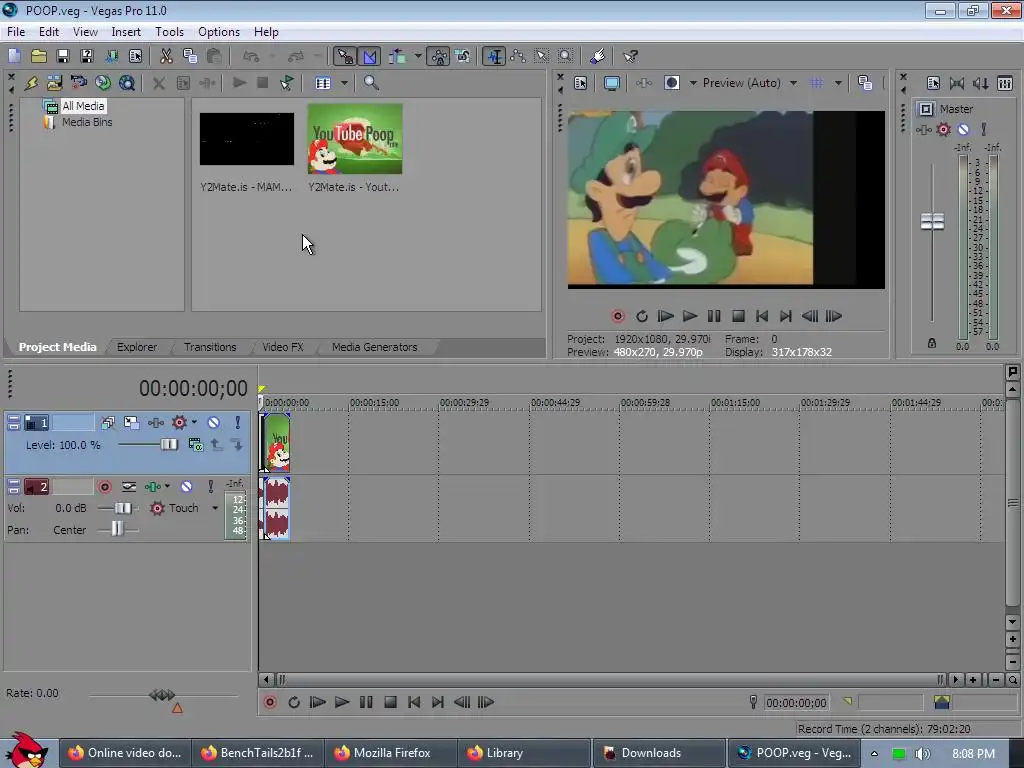Open Downloads window from taskbar
Image resolution: width=1024 pixels, height=768 pixels.
click(x=659, y=753)
